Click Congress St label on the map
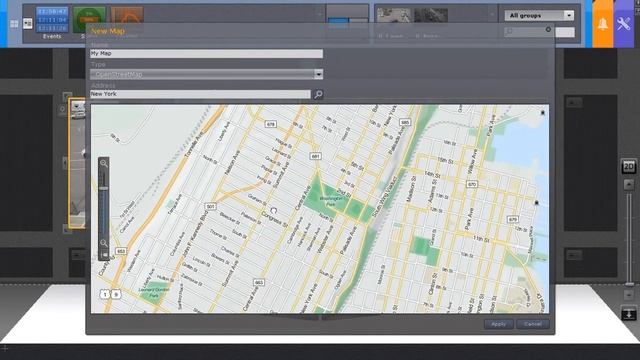640x360 pixels. click(274, 220)
